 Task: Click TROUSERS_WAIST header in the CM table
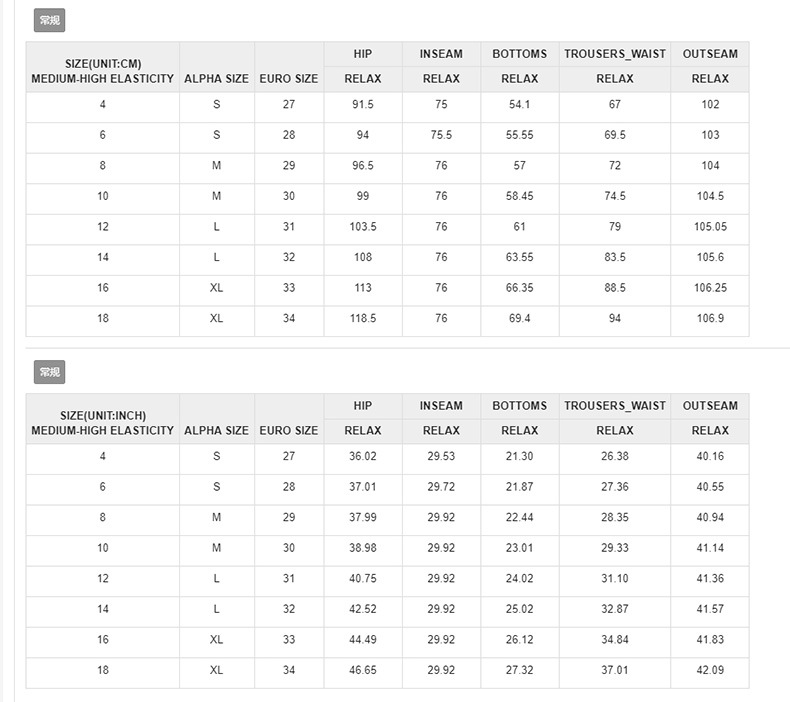click(x=614, y=54)
